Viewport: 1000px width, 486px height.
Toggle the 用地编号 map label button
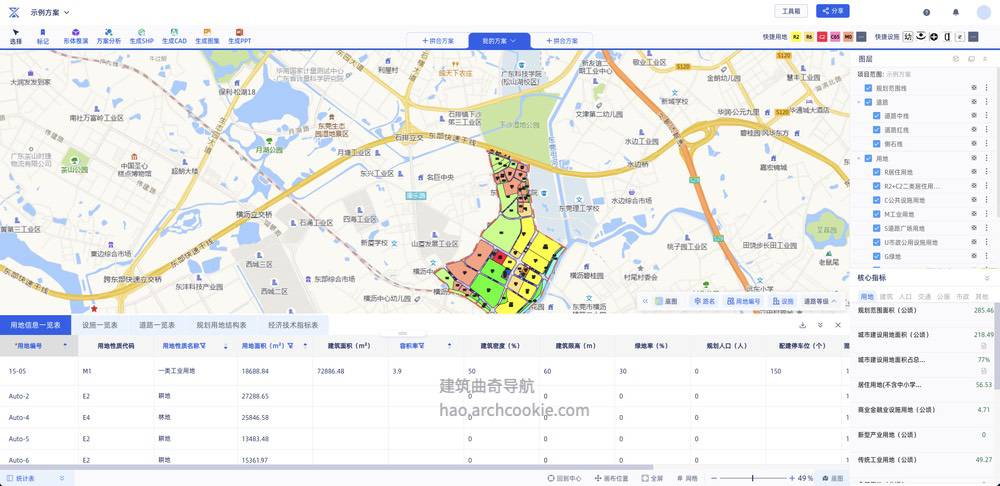click(x=743, y=301)
